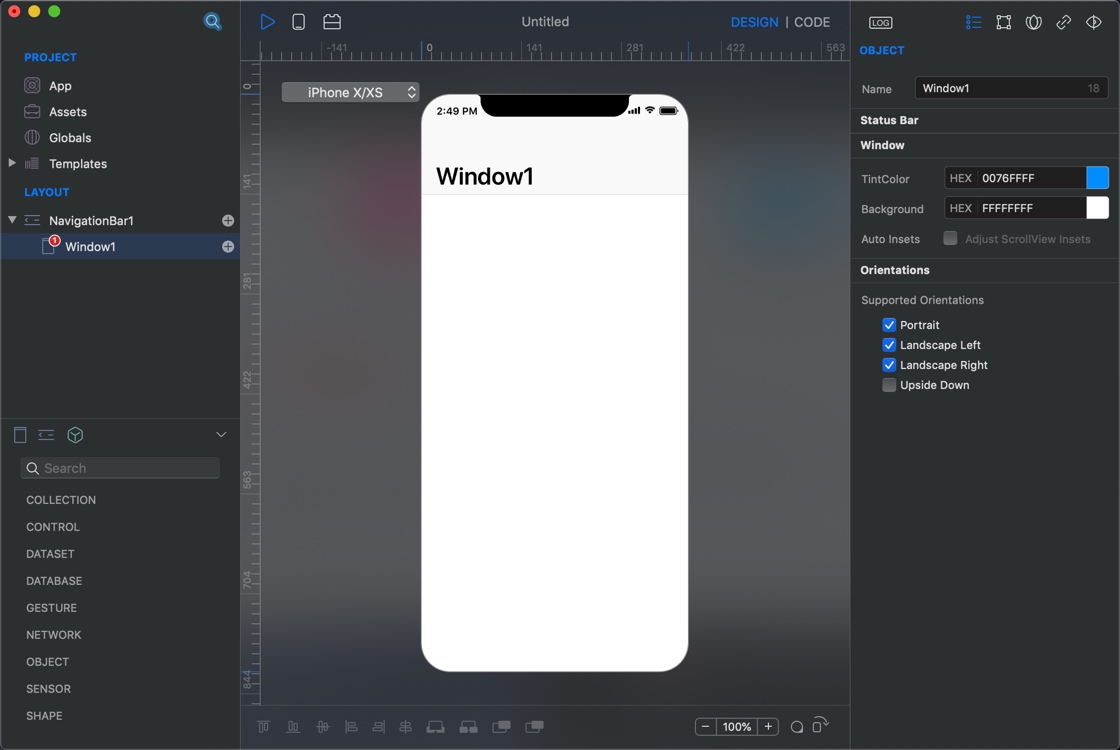
Task: Open the connections inspector link icon
Action: coord(1063,21)
